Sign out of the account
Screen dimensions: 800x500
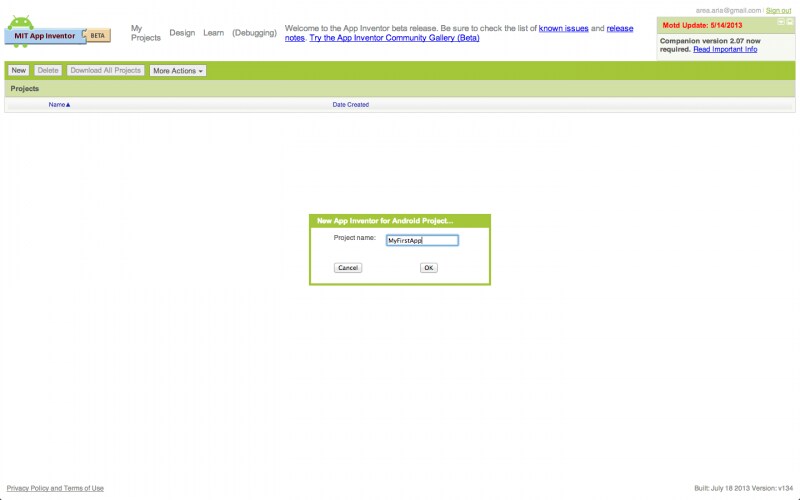778,10
